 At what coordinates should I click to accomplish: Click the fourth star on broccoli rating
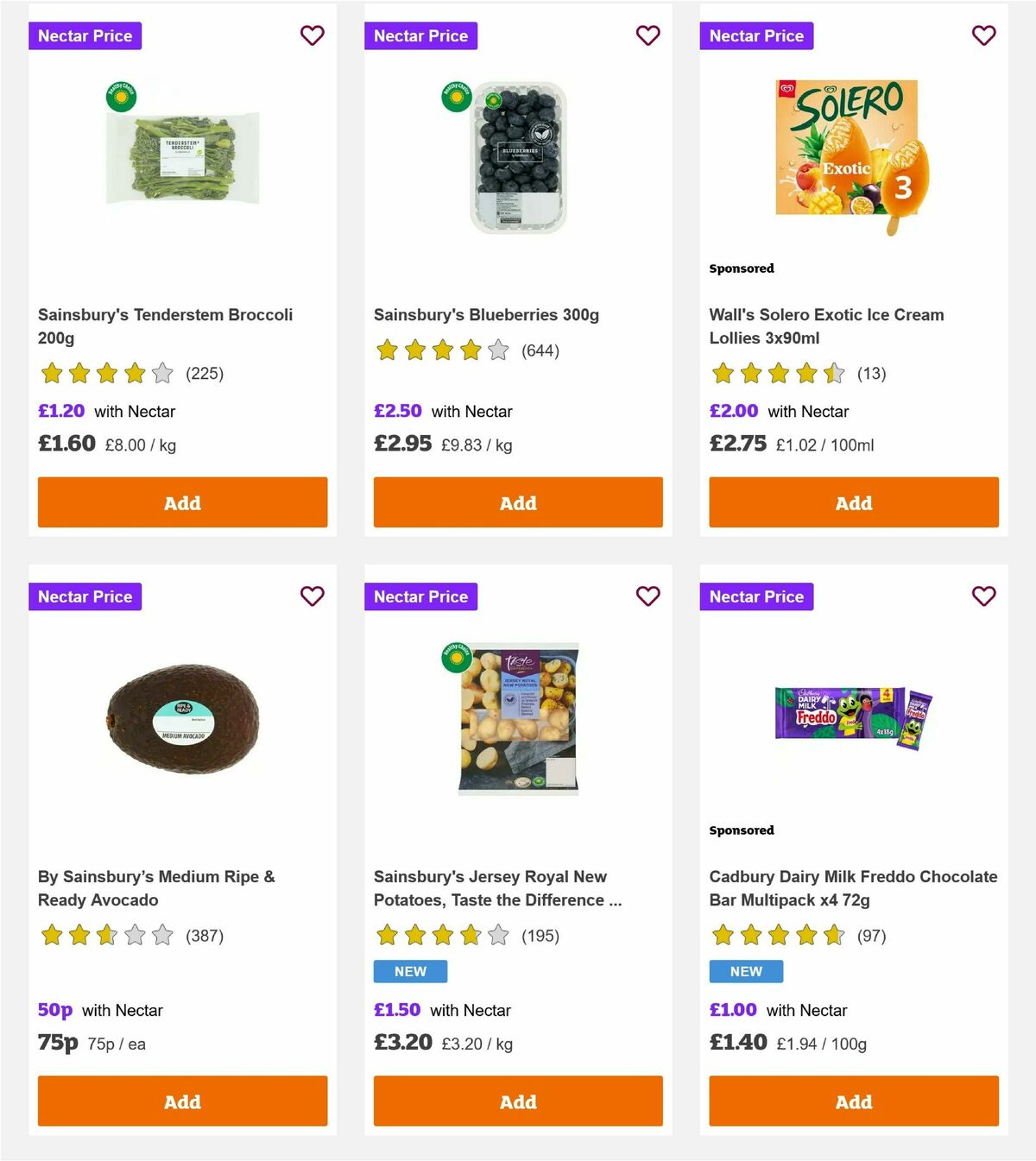point(135,373)
